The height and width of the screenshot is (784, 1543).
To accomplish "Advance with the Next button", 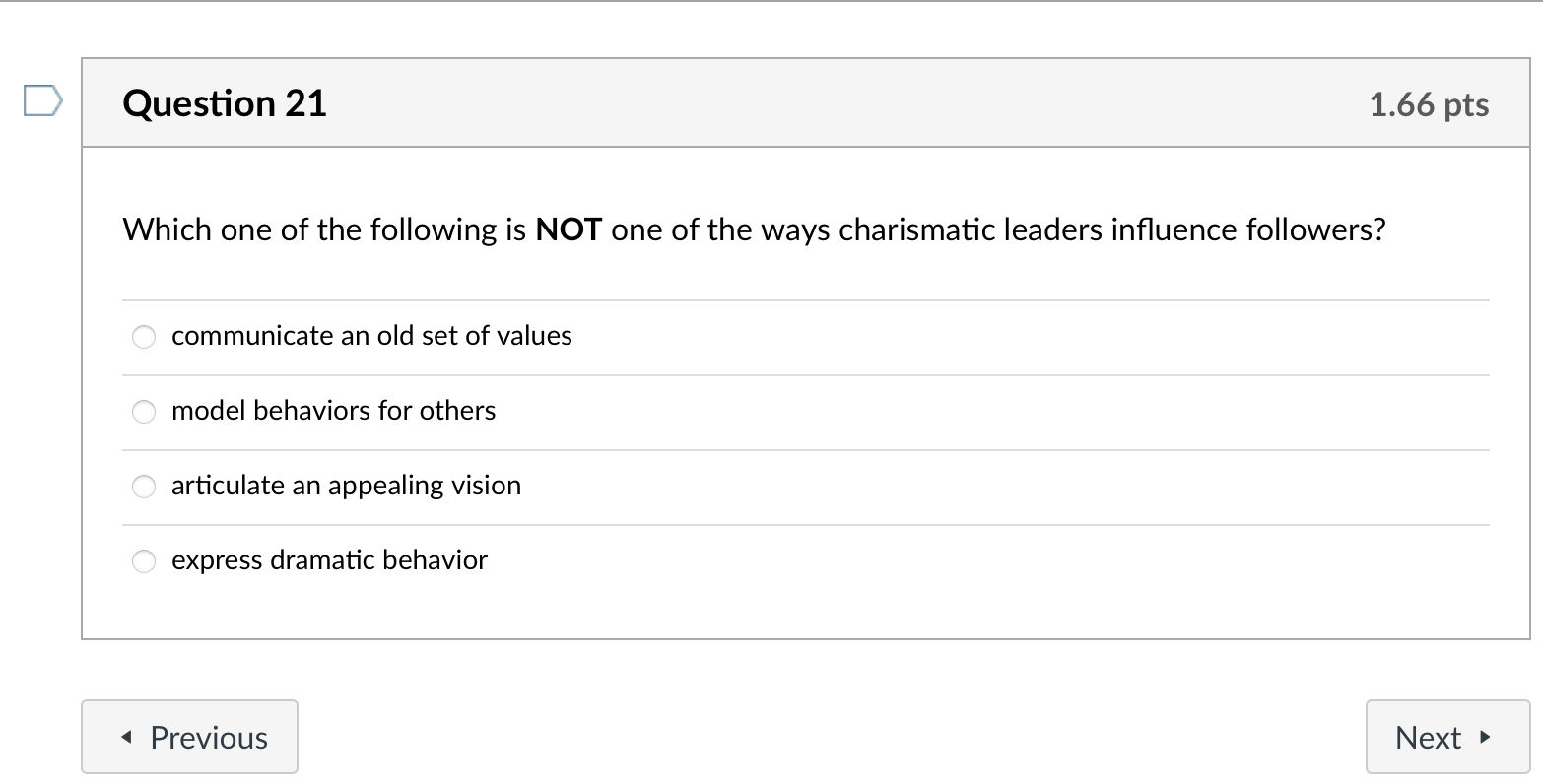I will tap(1443, 737).
